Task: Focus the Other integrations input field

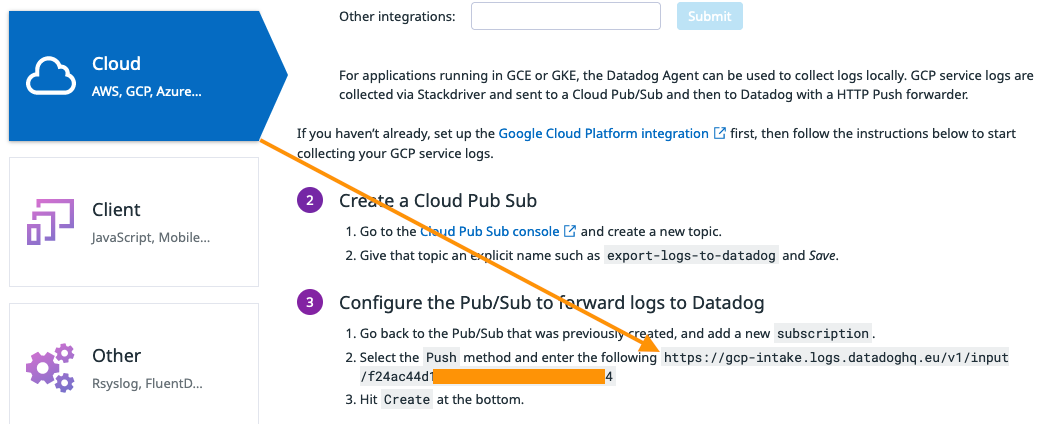Action: coord(565,16)
